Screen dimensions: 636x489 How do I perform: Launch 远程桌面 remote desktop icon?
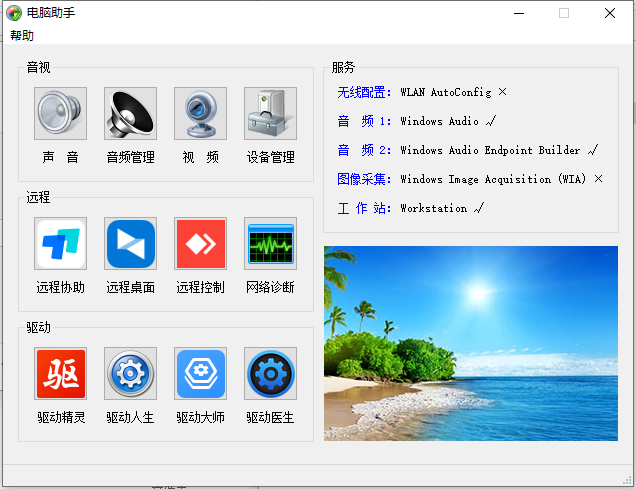point(130,243)
